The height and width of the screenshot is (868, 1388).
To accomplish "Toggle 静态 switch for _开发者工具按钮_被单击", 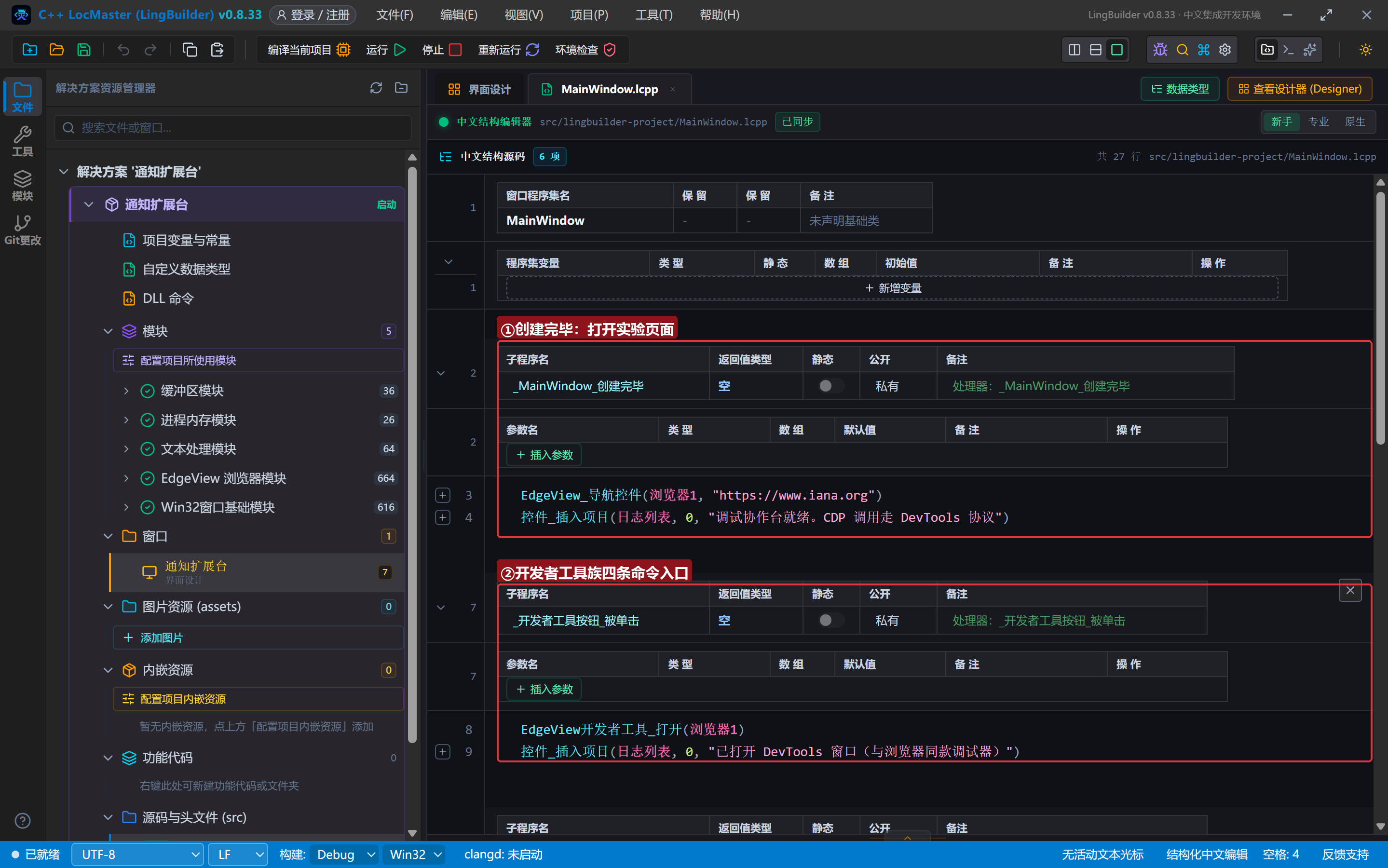I will click(x=830, y=620).
